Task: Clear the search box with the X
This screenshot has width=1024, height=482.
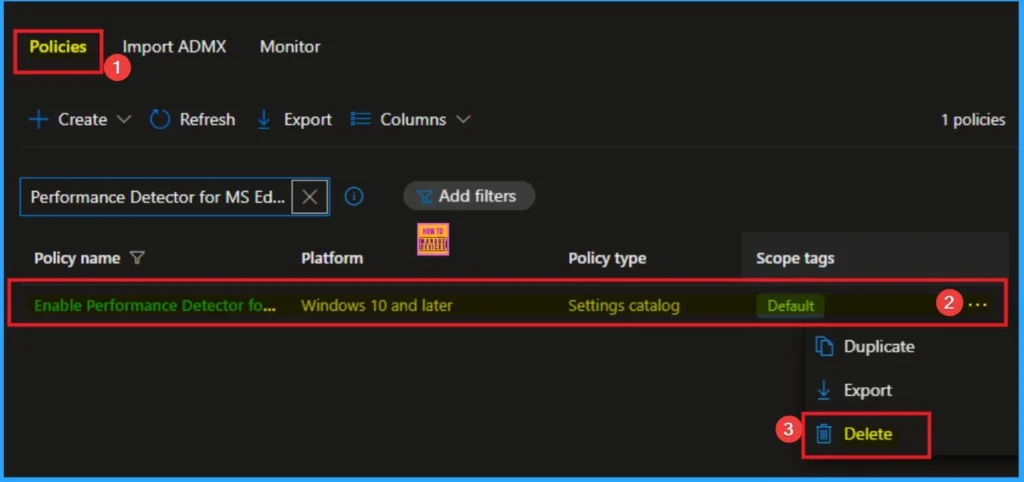Action: (x=310, y=197)
